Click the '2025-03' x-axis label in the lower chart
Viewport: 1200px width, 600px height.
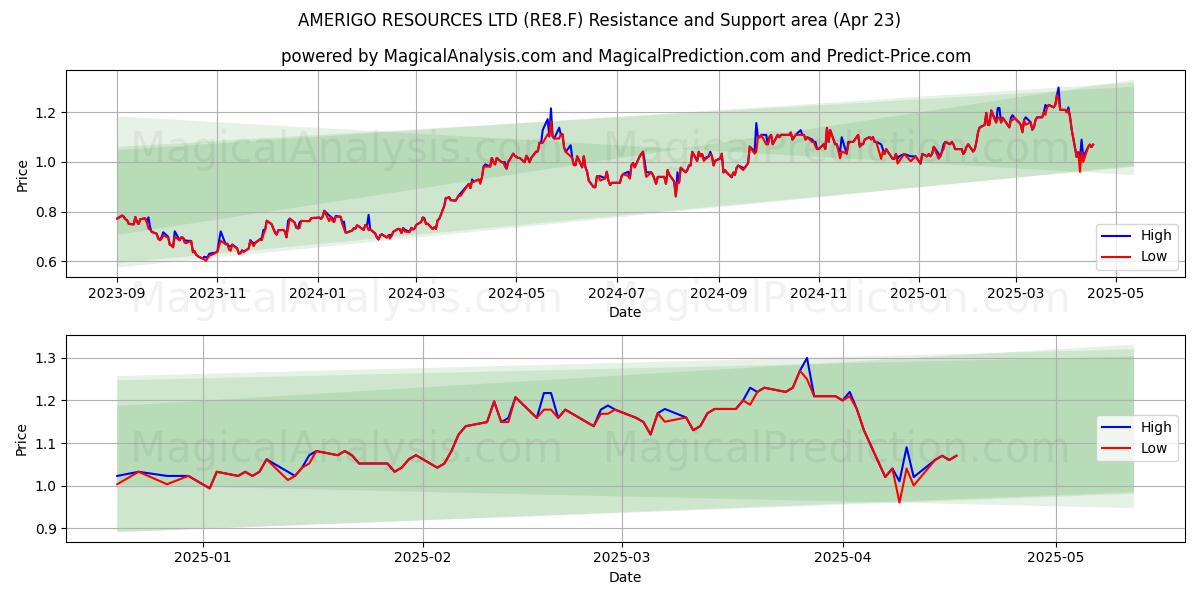coord(622,559)
